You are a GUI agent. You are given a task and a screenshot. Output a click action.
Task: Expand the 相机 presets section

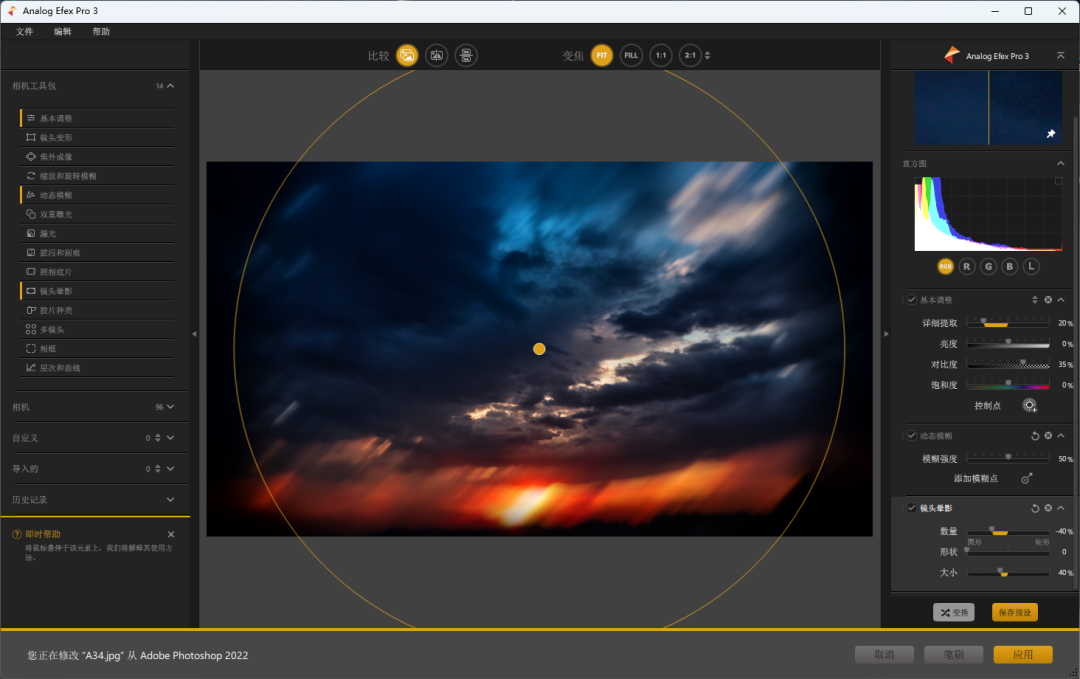tap(170, 407)
